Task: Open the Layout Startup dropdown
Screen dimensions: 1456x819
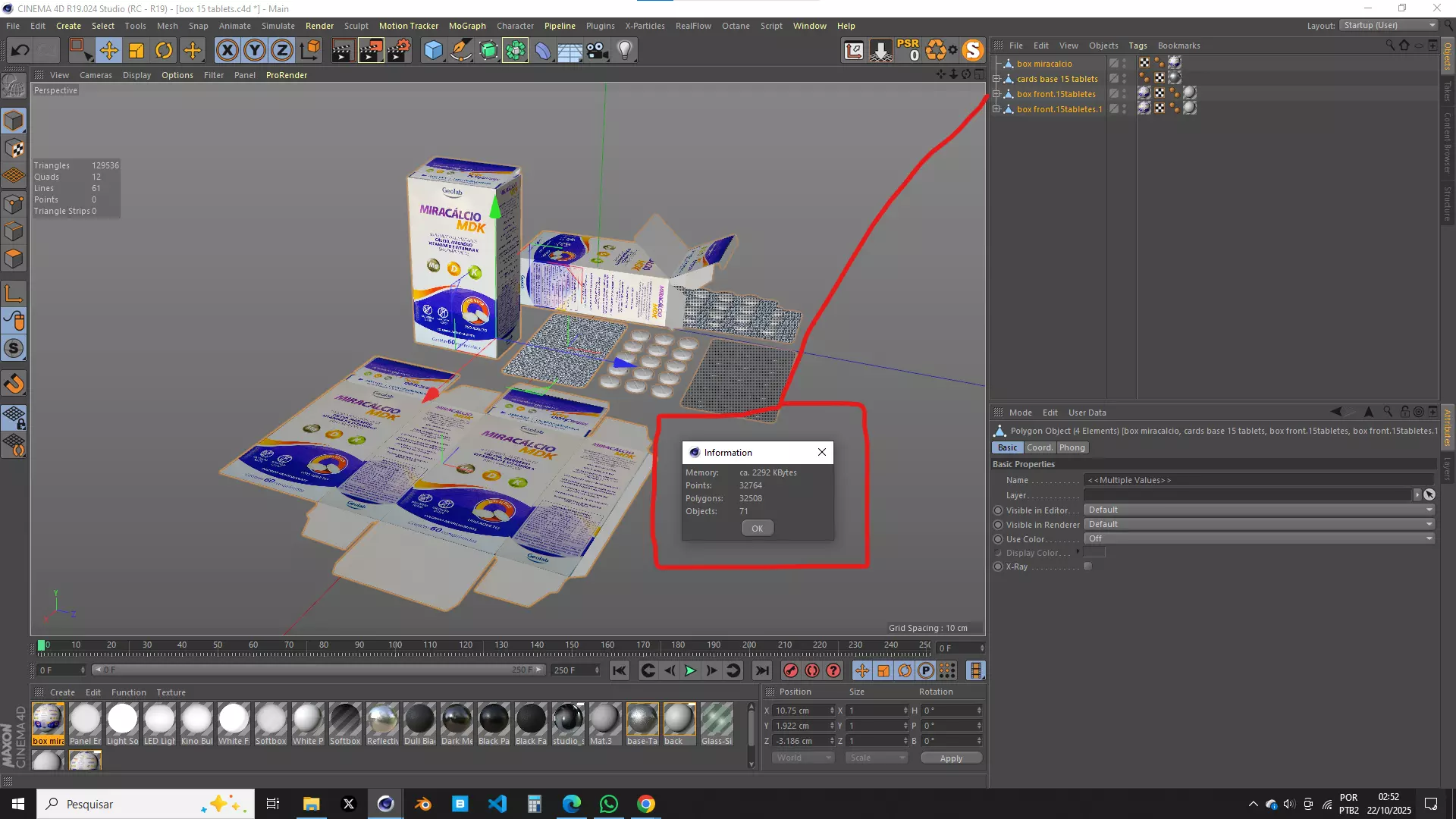Action: (1389, 26)
